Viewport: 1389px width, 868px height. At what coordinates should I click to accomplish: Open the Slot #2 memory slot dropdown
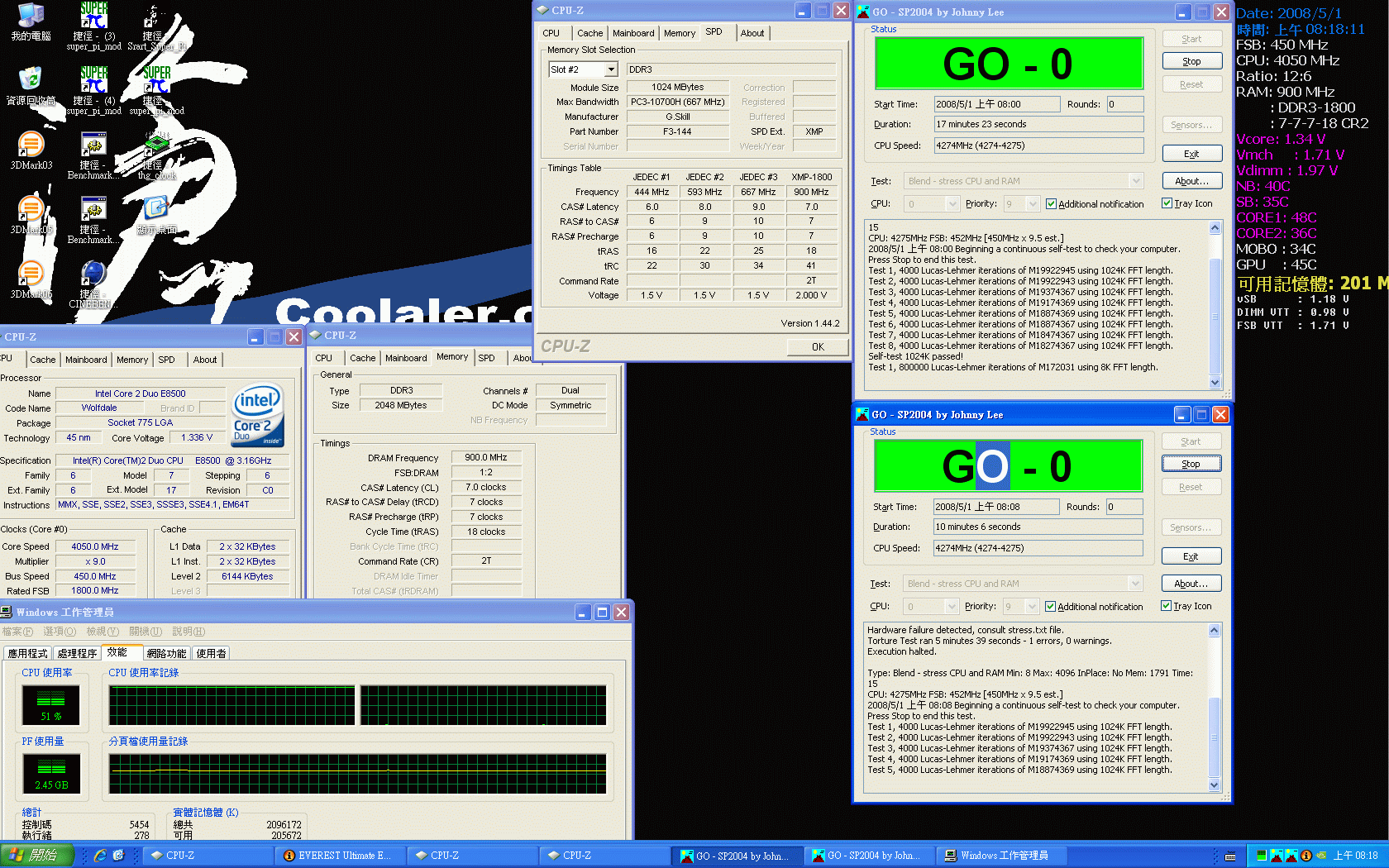611,69
